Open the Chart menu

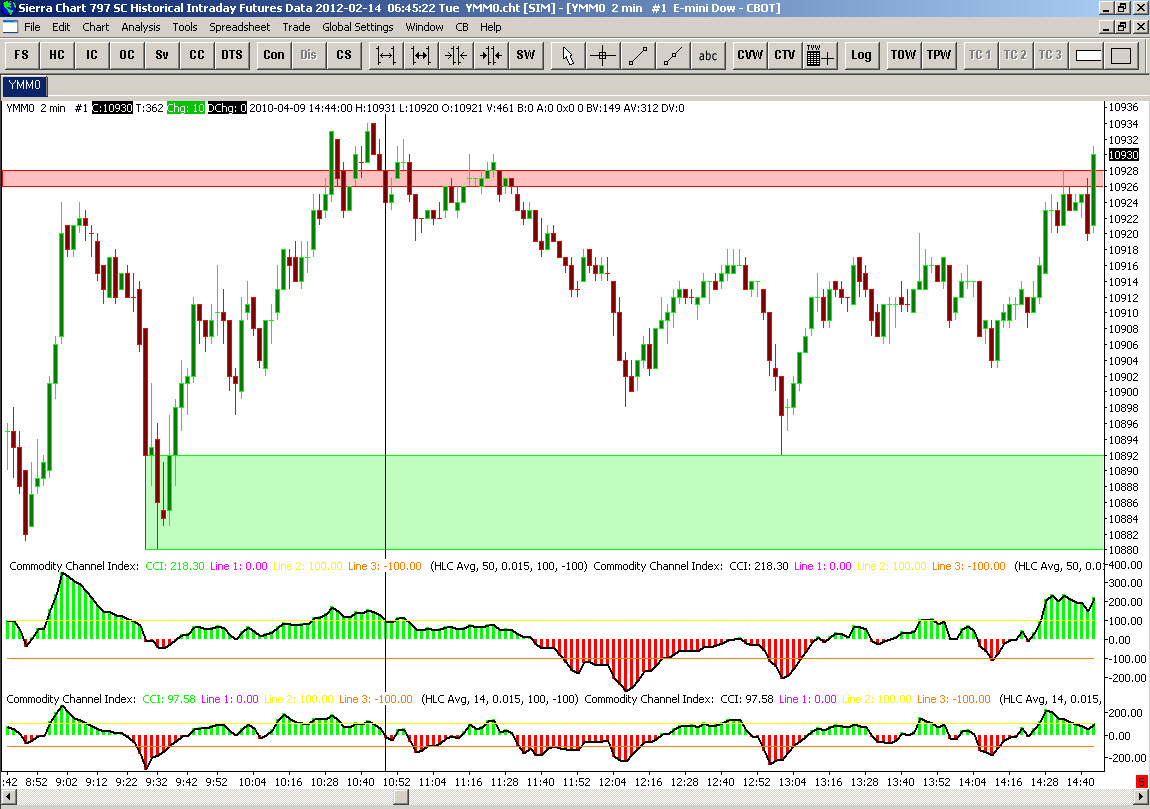tap(95, 27)
